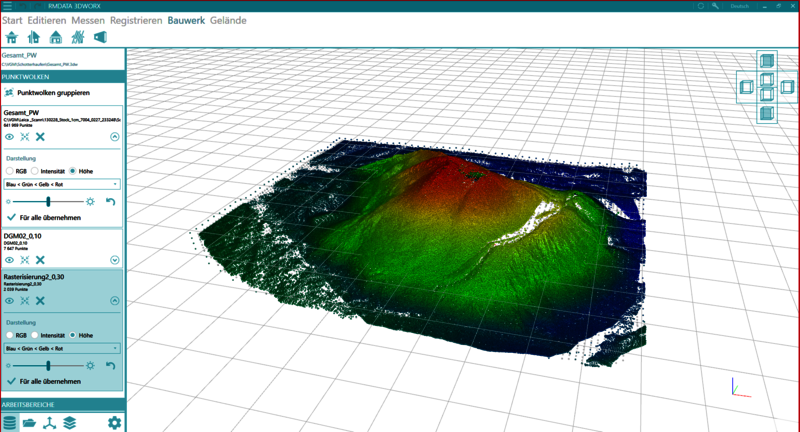Click Für alle übernehmen under Gesamt_PW
The width and height of the screenshot is (800, 432).
pyautogui.click(x=44, y=217)
